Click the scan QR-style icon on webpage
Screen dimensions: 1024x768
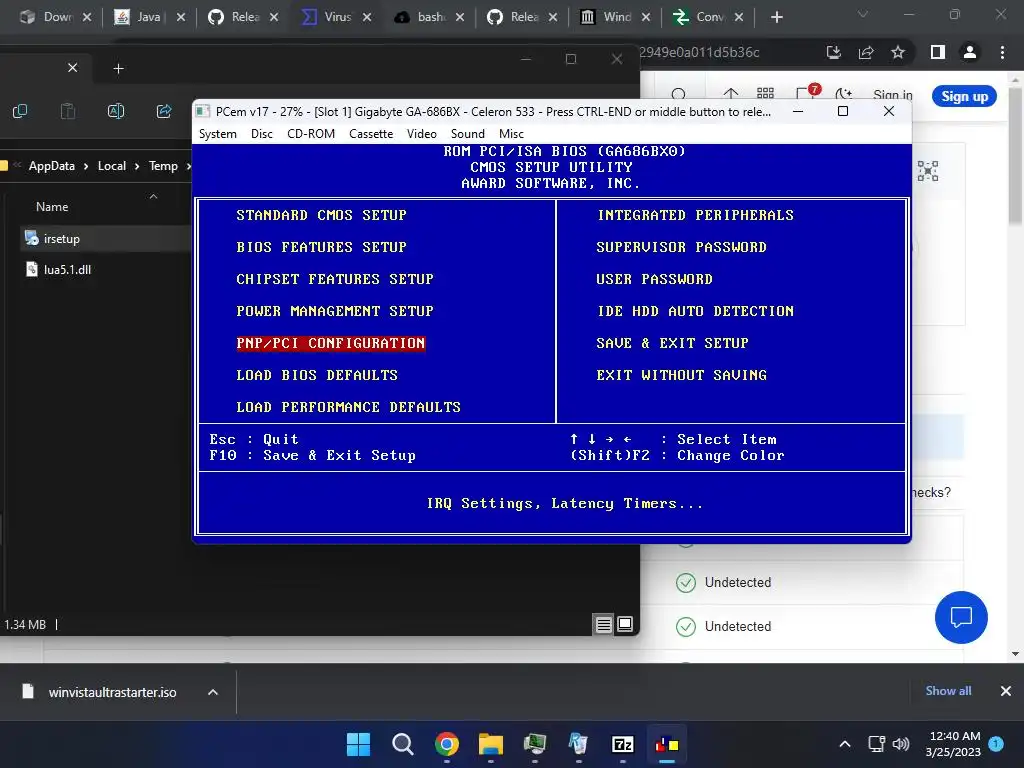927,171
